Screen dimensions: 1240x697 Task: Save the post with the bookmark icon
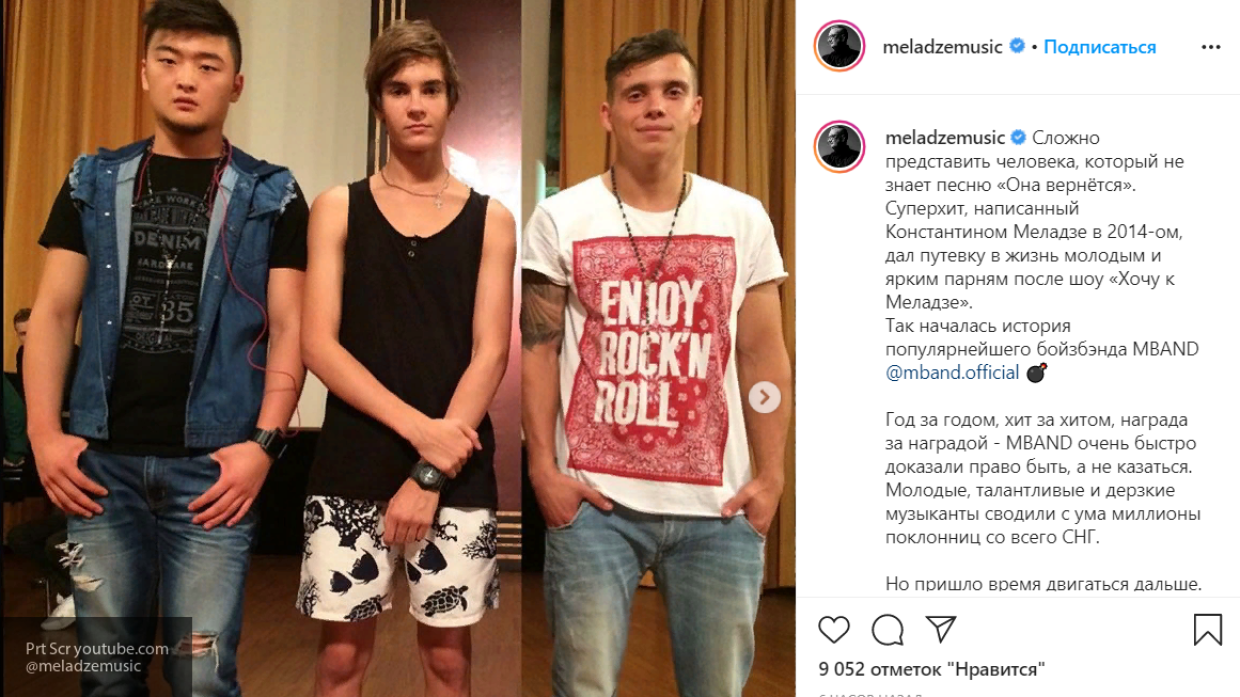[1208, 629]
